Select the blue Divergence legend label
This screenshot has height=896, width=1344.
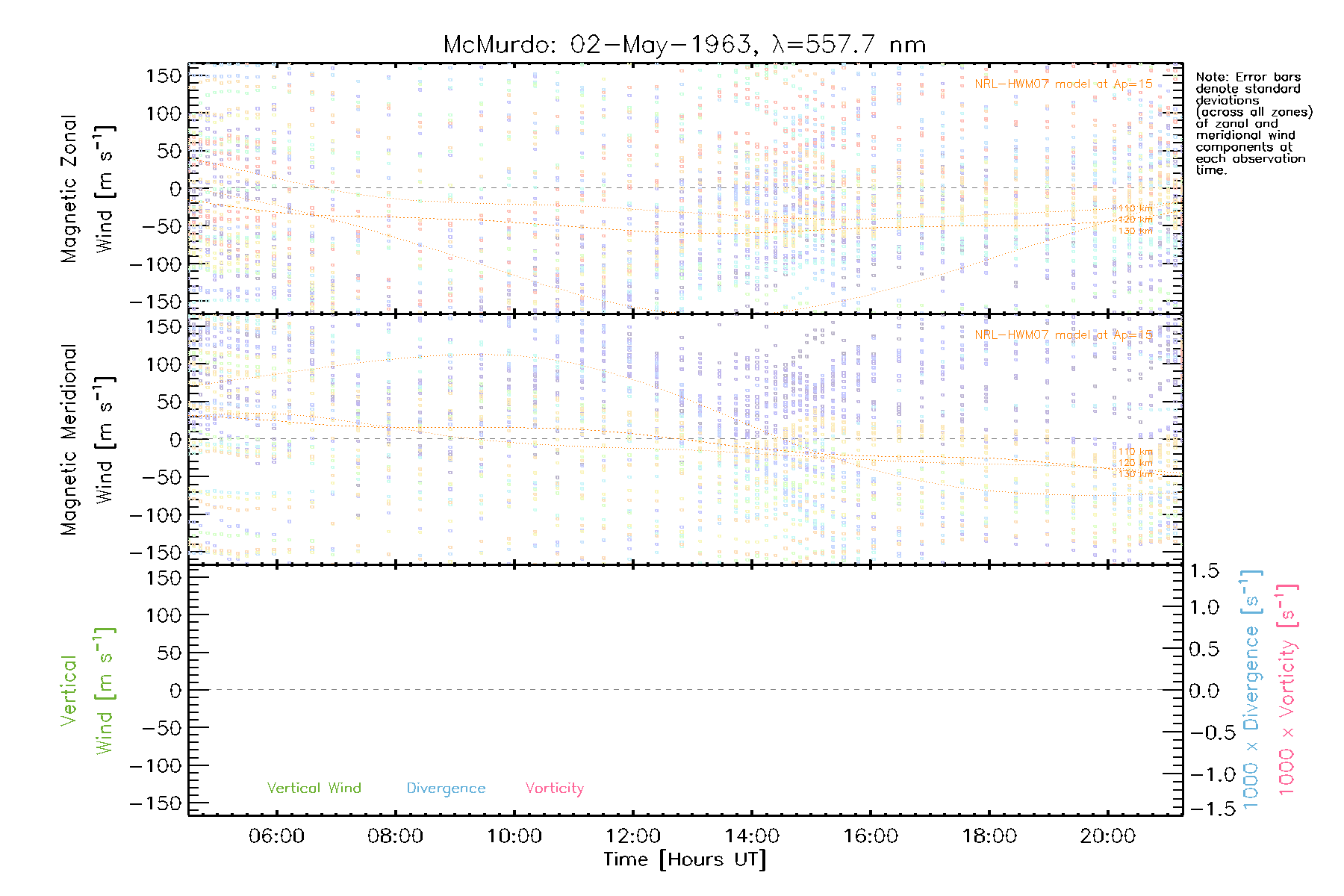tap(446, 788)
